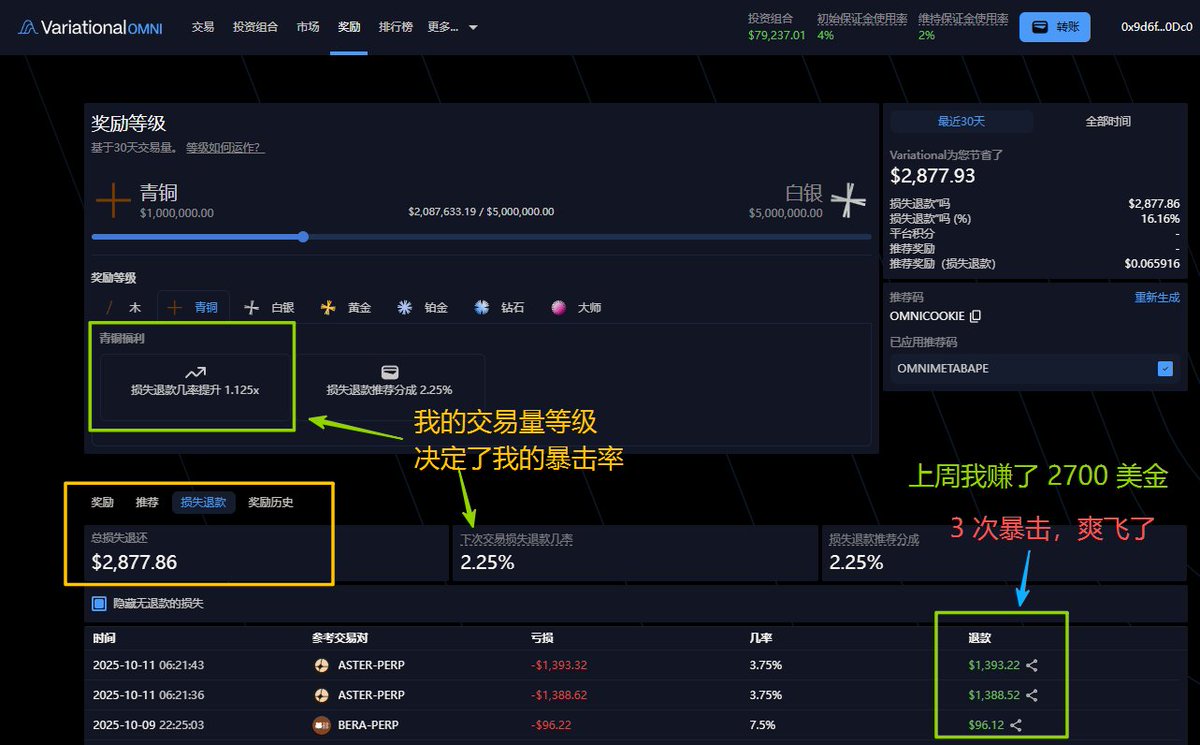Switch to the 推荐 sub-tab
1200x745 pixels.
147,502
